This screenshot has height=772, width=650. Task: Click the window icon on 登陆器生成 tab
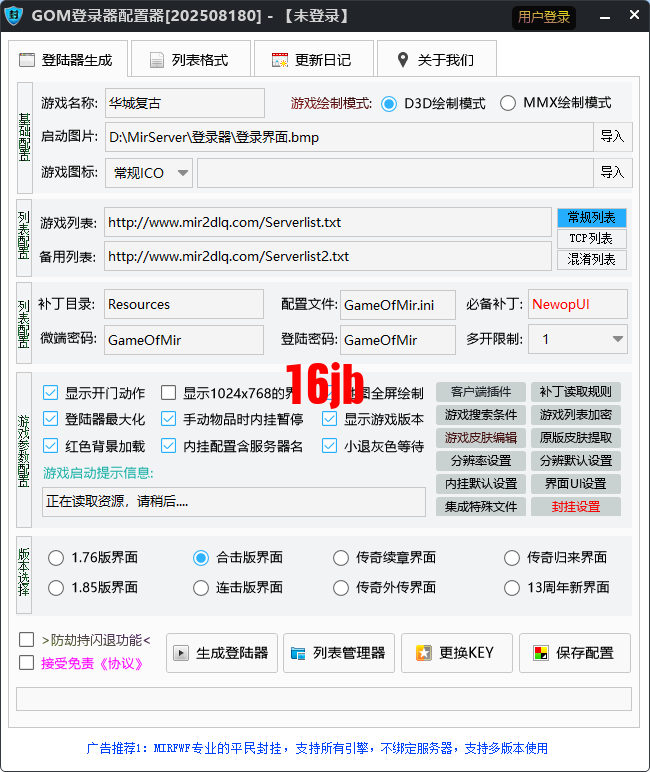click(27, 60)
